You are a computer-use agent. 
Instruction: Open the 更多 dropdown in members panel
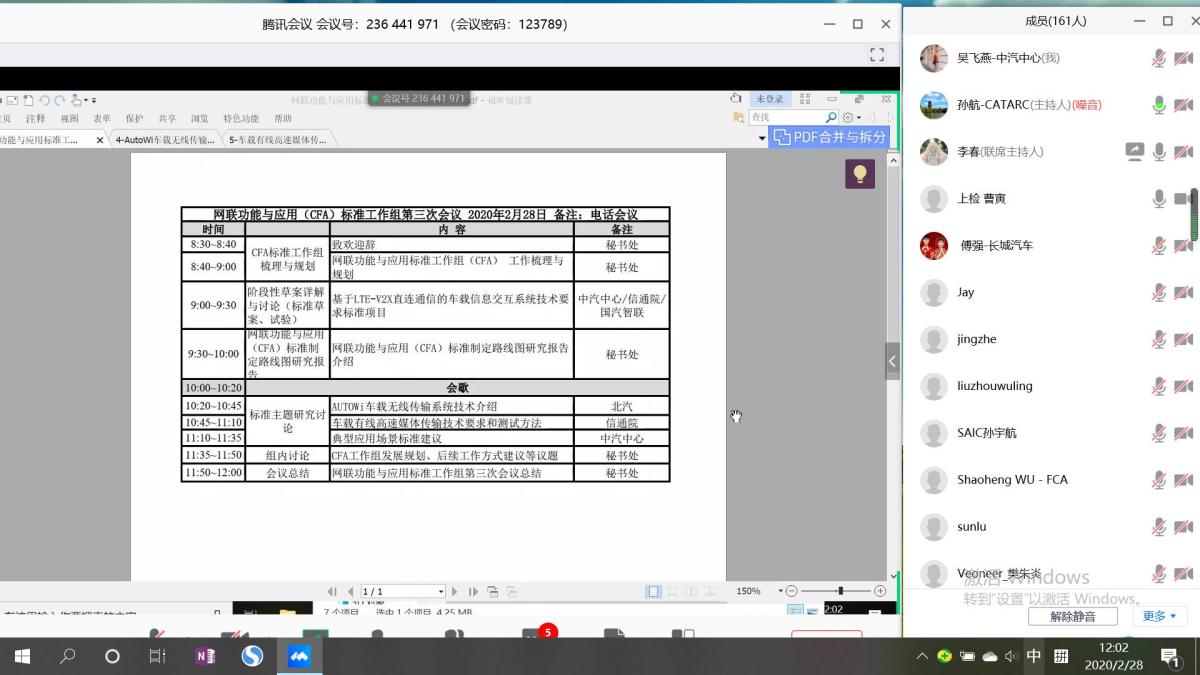coord(1159,616)
